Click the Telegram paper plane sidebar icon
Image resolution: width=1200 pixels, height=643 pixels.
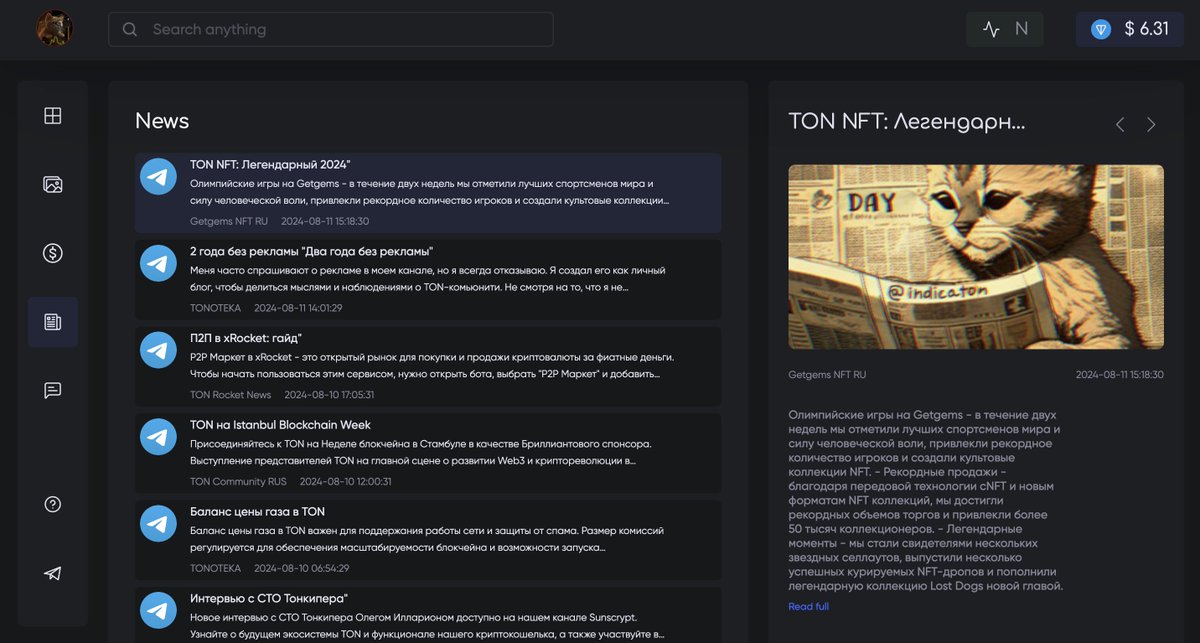tap(52, 573)
